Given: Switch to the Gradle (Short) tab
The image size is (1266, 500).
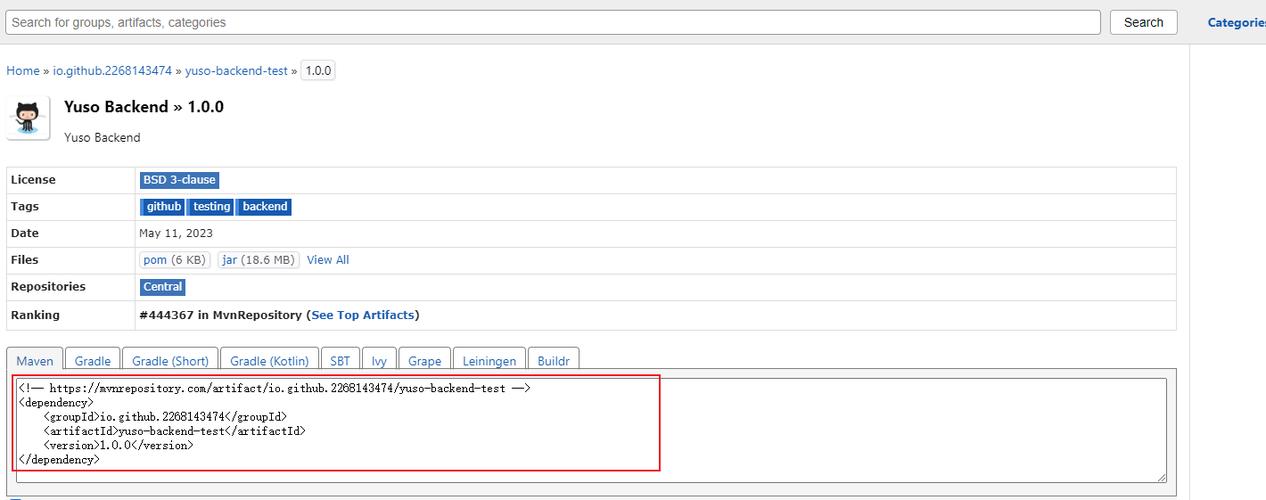Looking at the screenshot, I should point(171,361).
